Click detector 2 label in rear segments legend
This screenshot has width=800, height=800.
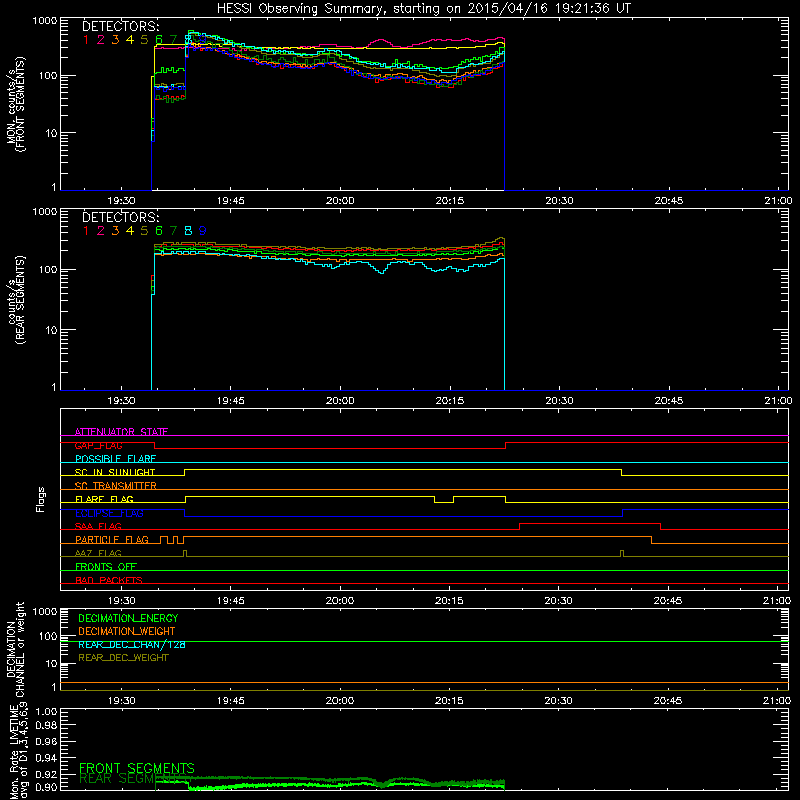click(101, 231)
